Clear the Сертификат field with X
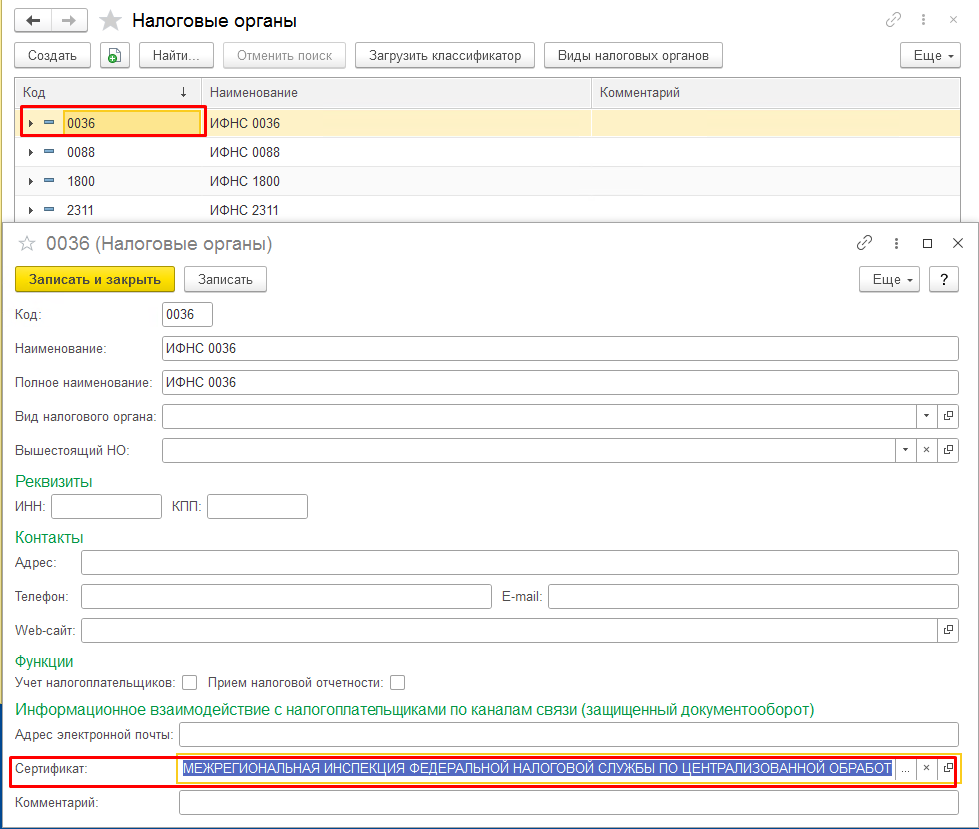This screenshot has width=979, height=829. tap(927, 768)
